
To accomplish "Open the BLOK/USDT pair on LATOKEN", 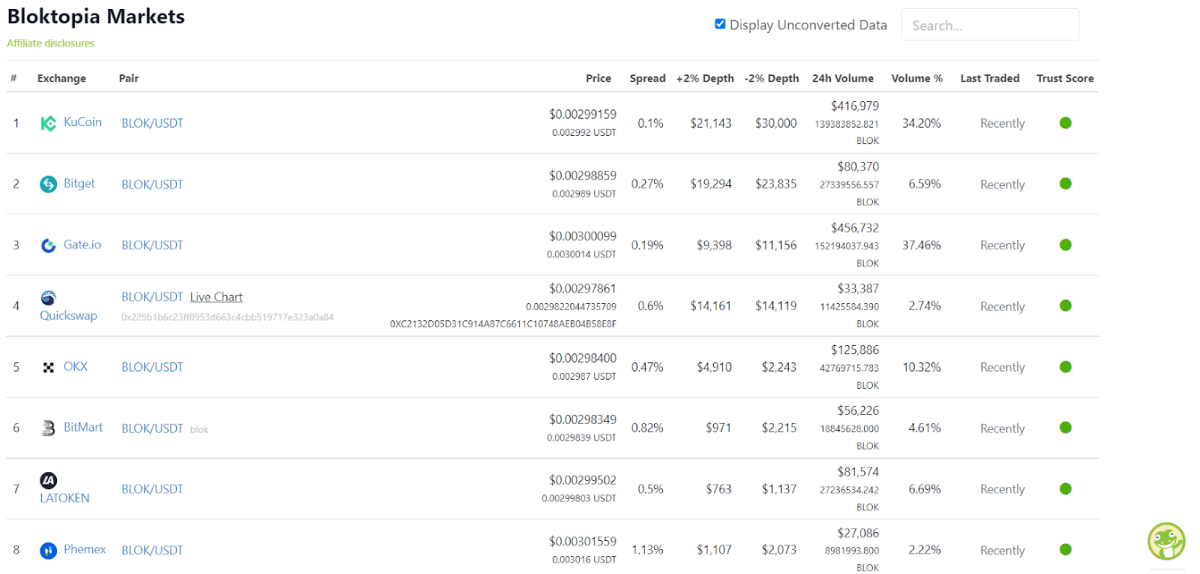I will (152, 489).
